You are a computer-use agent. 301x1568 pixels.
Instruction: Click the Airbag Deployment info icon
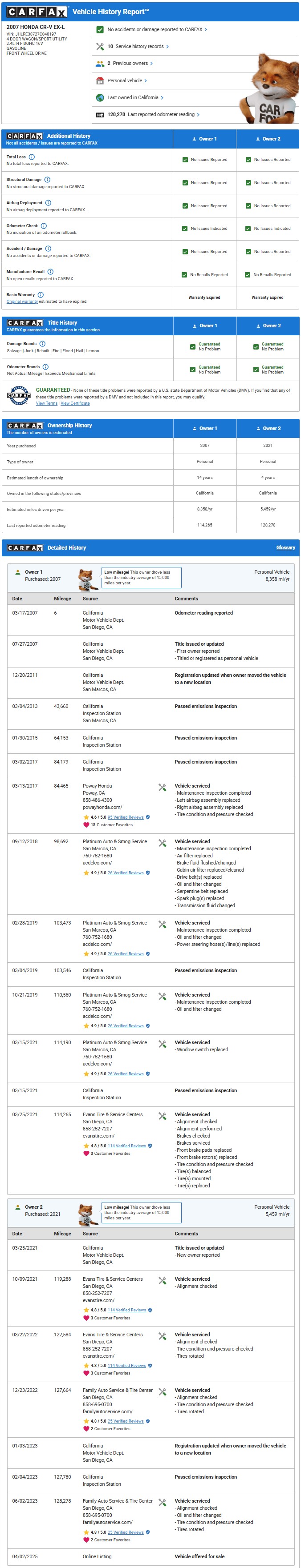[x=48, y=203]
